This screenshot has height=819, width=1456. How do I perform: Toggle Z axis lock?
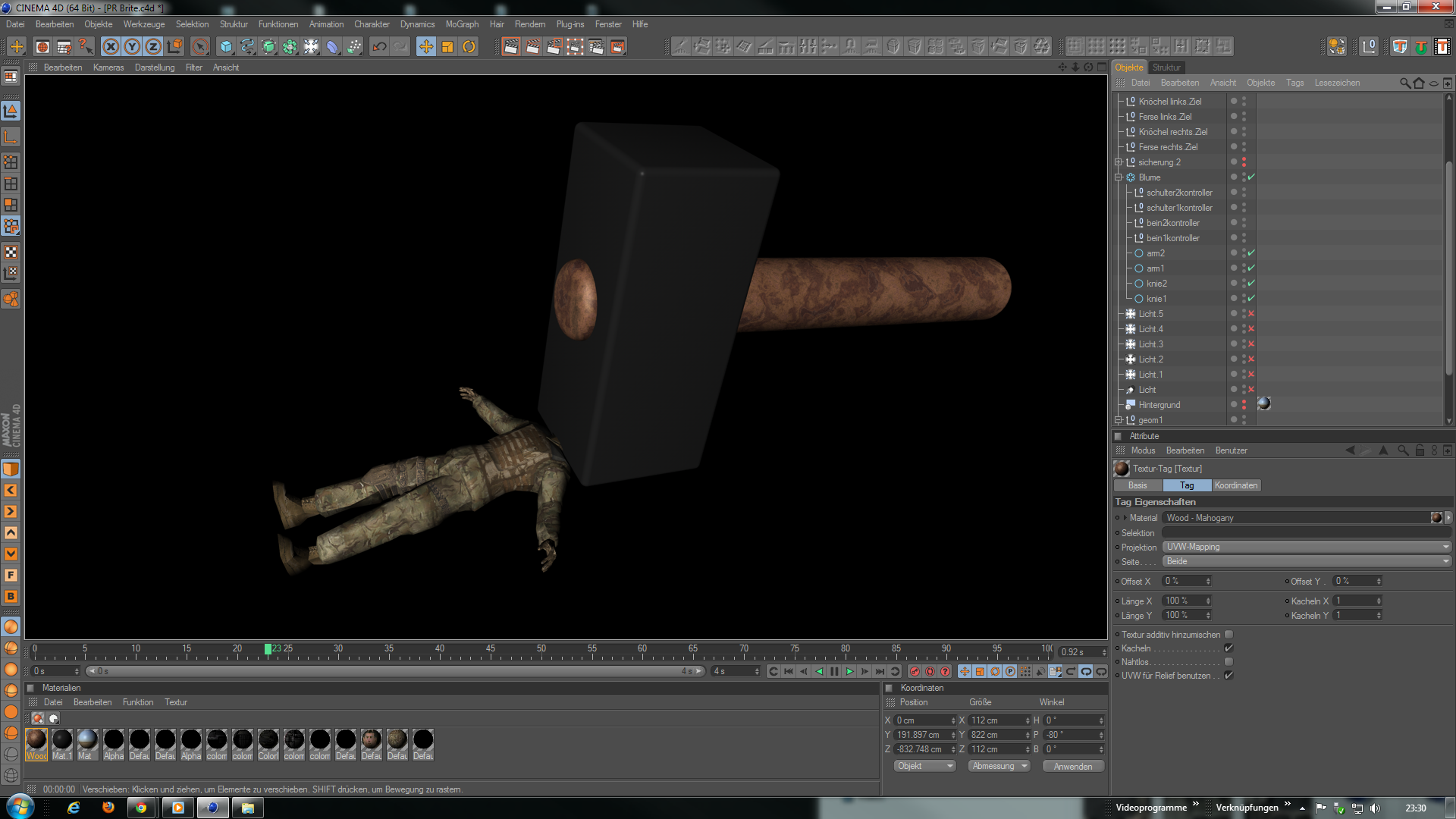pos(153,47)
